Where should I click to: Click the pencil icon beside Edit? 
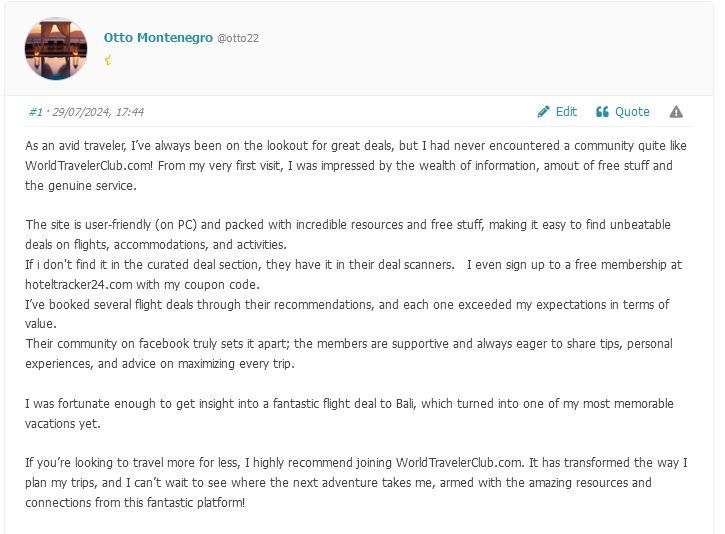[544, 112]
